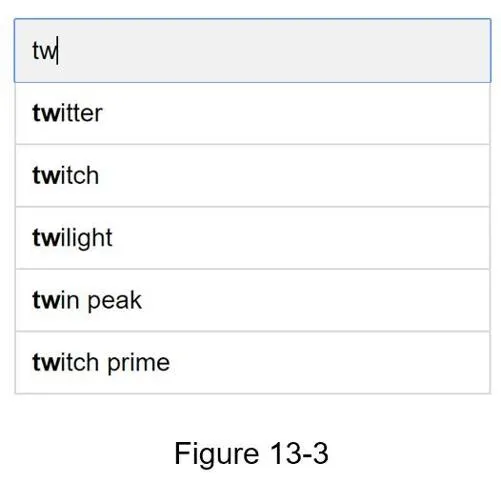This screenshot has height=483, width=501.
Task: Click the Figure 13-3 caption
Action: click(251, 453)
